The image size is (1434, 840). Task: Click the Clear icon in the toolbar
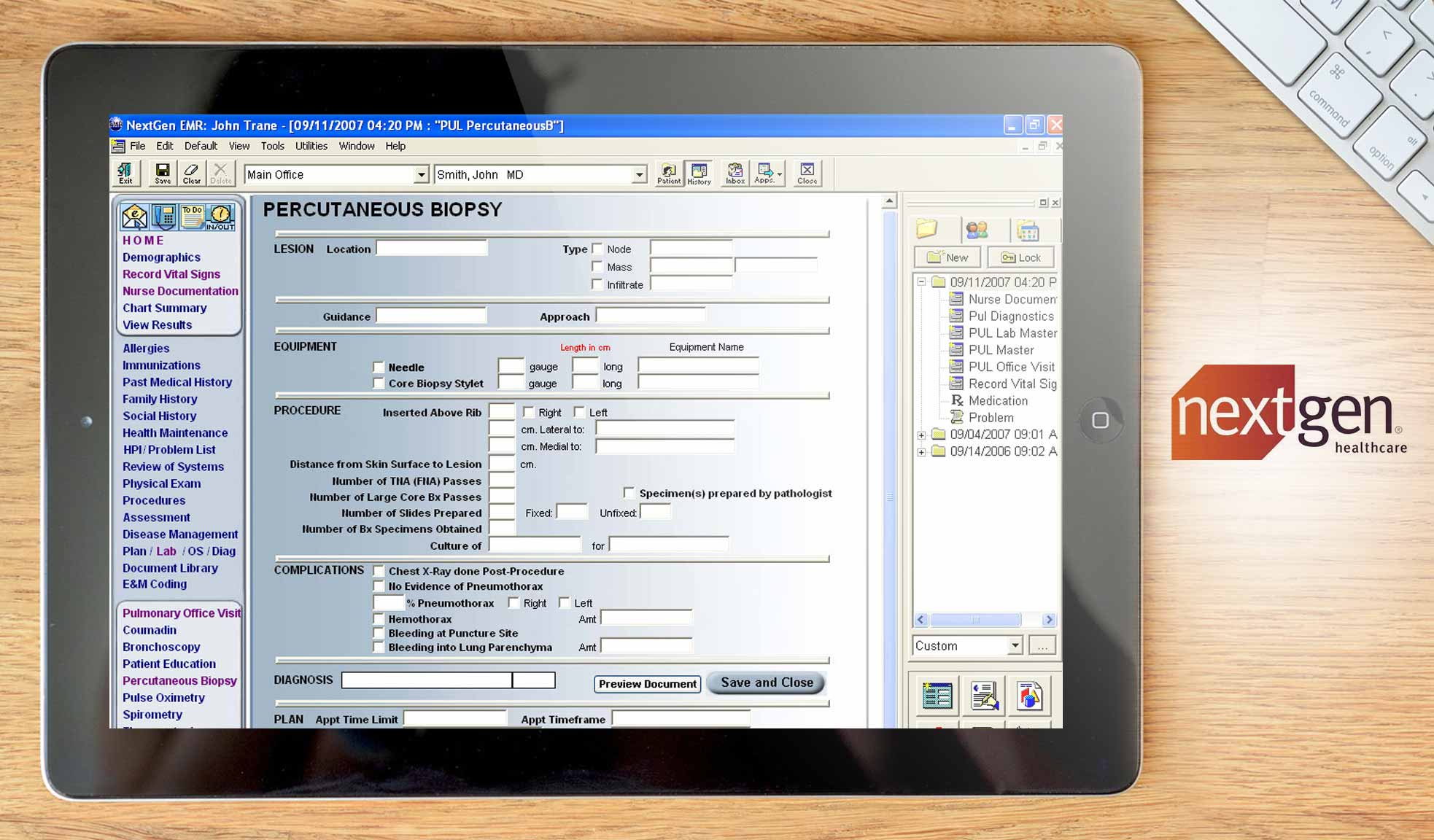[x=192, y=173]
